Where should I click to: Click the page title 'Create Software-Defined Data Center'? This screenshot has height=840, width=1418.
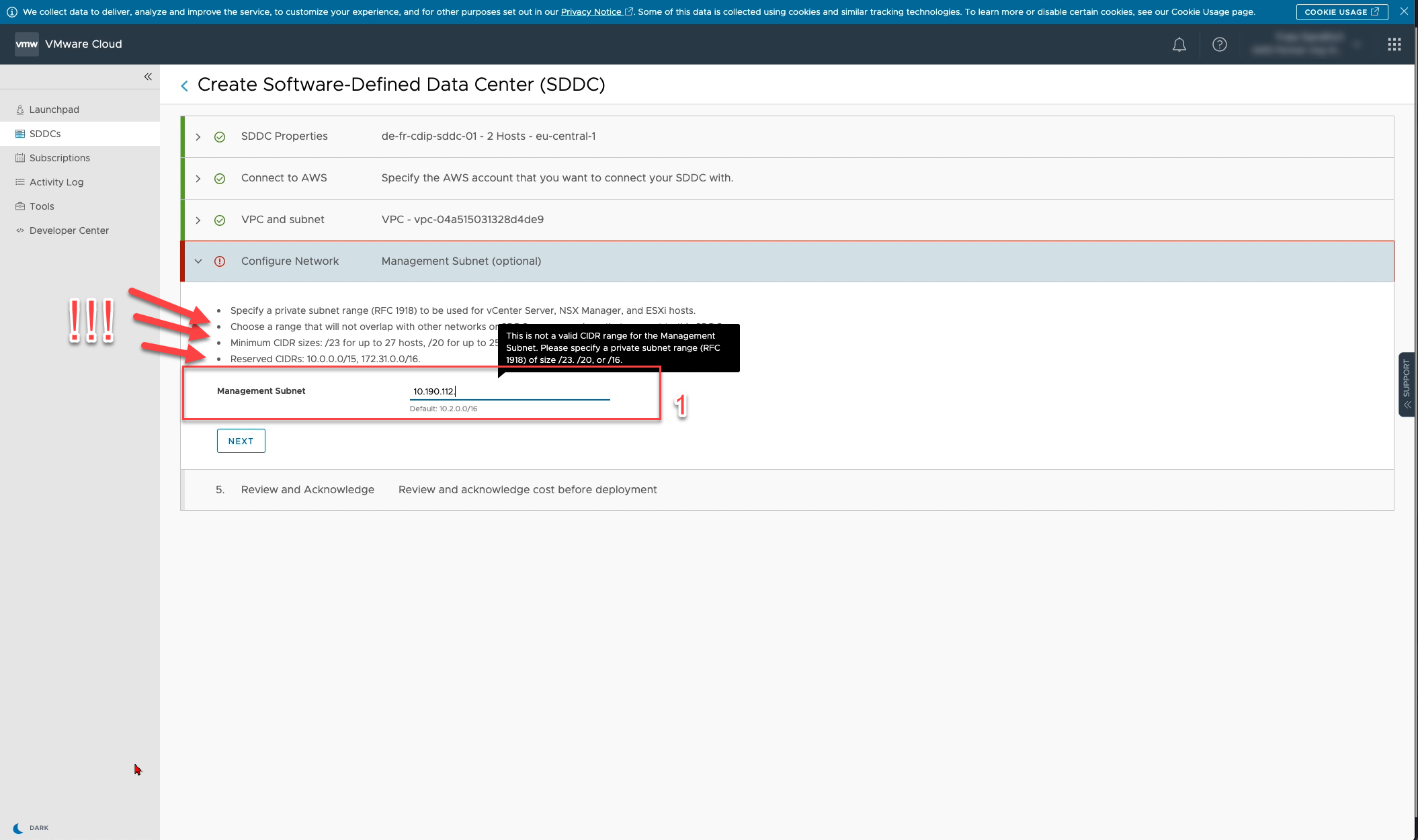point(401,85)
